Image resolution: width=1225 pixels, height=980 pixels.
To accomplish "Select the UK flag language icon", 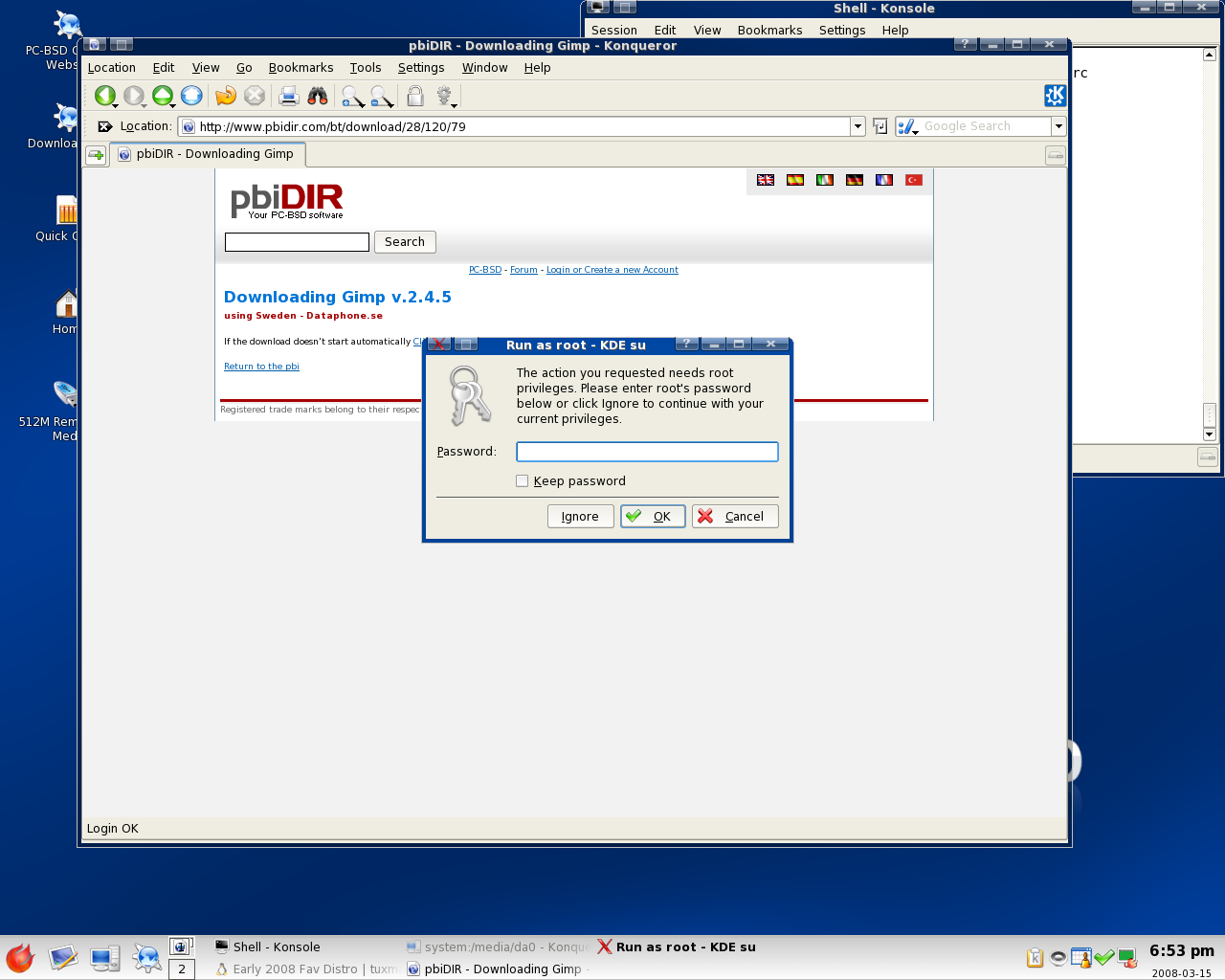I will point(766,180).
